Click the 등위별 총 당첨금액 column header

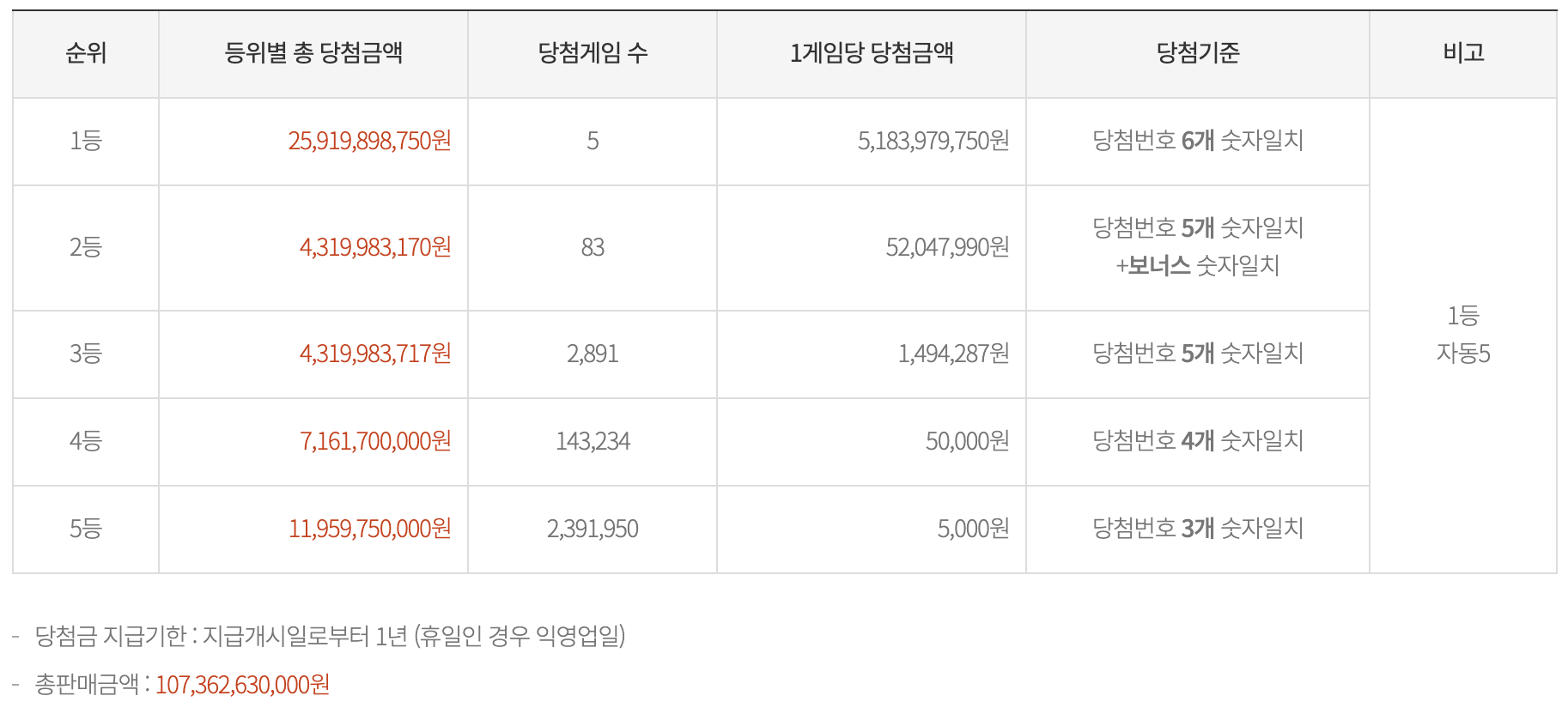click(313, 53)
